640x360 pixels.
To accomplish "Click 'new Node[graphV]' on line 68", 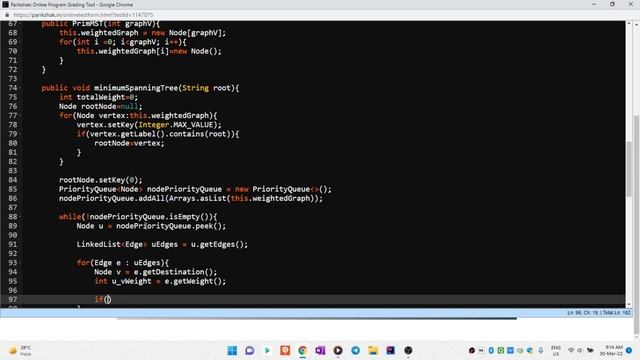I will click(x=186, y=33).
